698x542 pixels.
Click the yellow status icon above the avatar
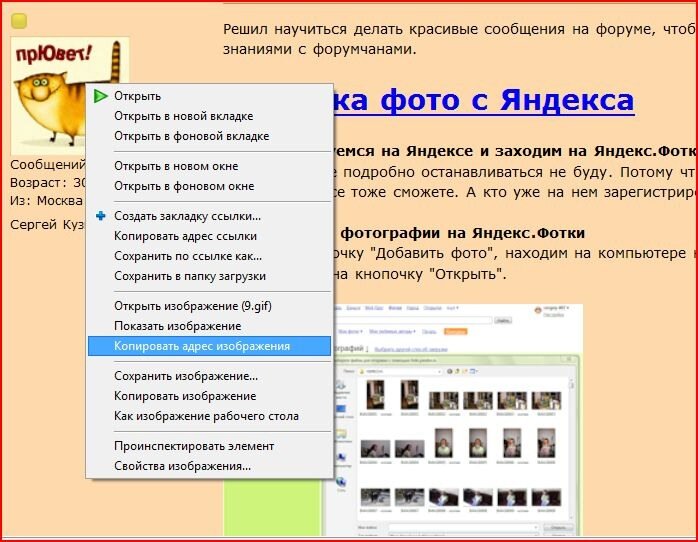19,21
